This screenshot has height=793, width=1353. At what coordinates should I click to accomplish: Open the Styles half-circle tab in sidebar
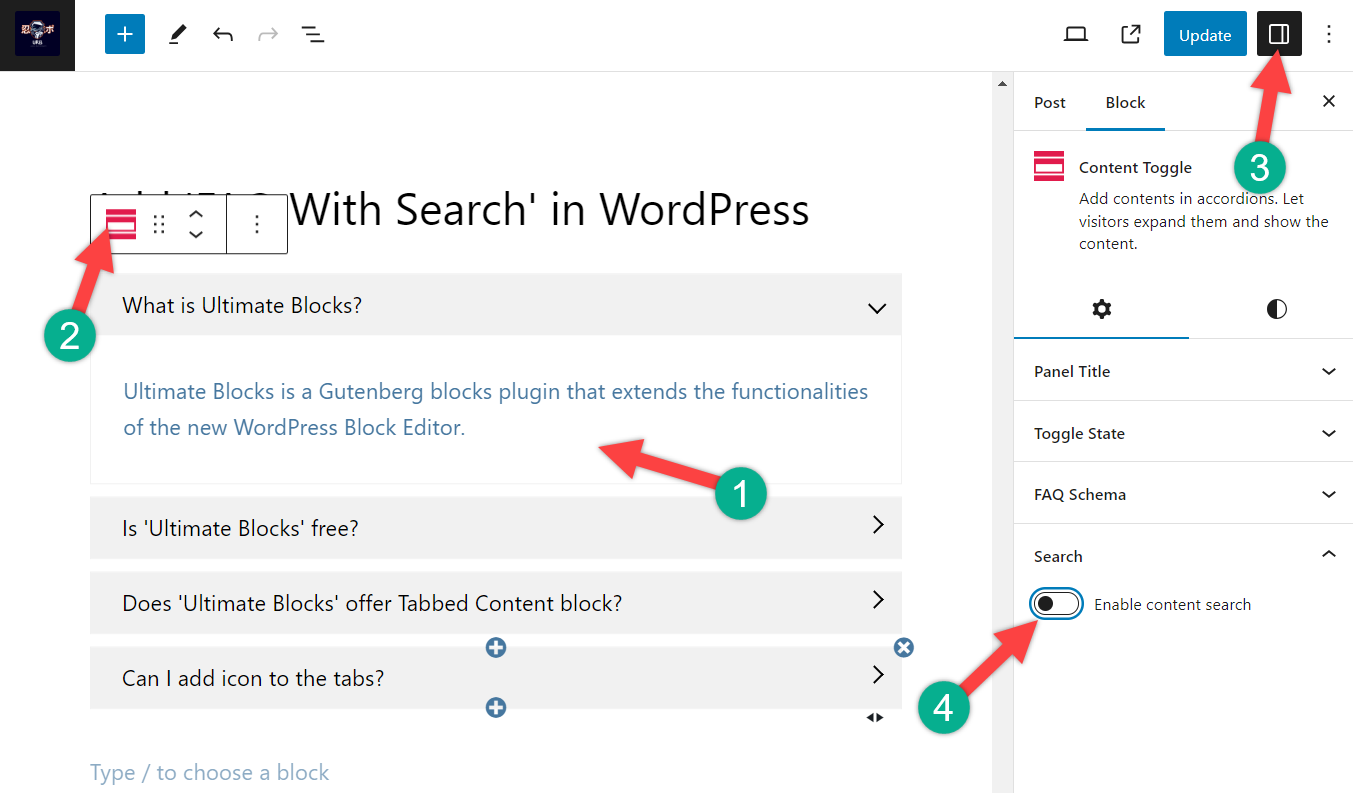tap(1277, 309)
